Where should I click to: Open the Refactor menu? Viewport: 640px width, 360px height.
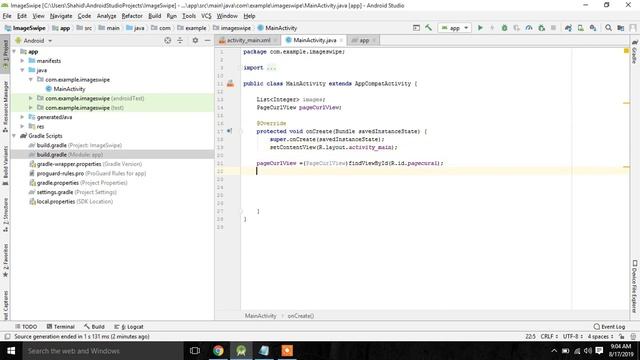tap(132, 16)
